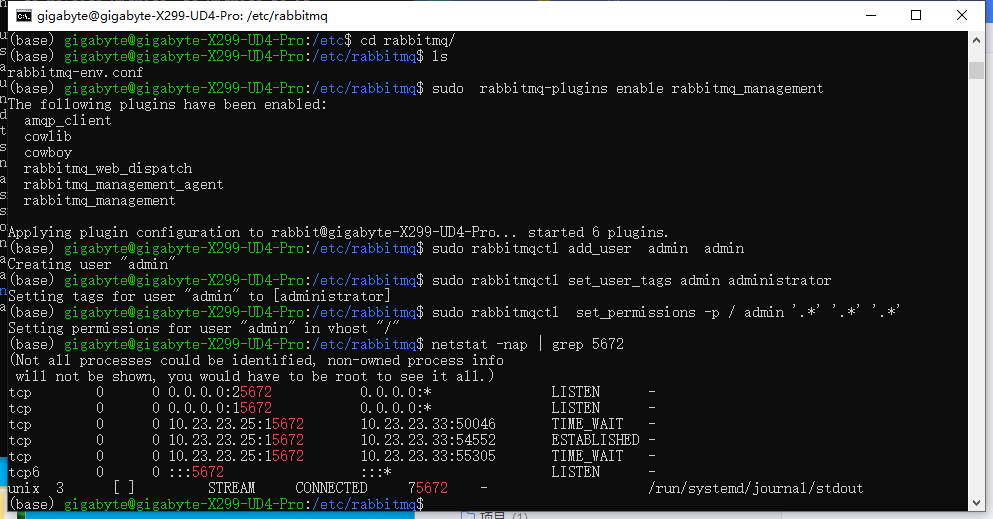
Task: Click 'Not all processes could be identified' line
Action: point(256,361)
